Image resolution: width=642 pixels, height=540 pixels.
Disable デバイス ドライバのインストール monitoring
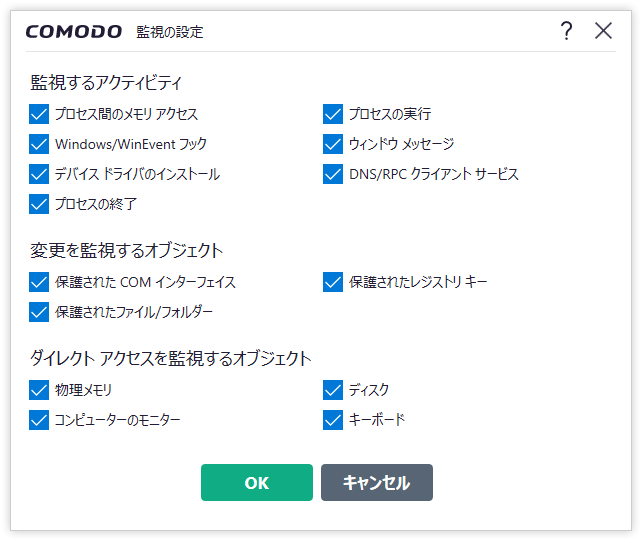click(39, 174)
